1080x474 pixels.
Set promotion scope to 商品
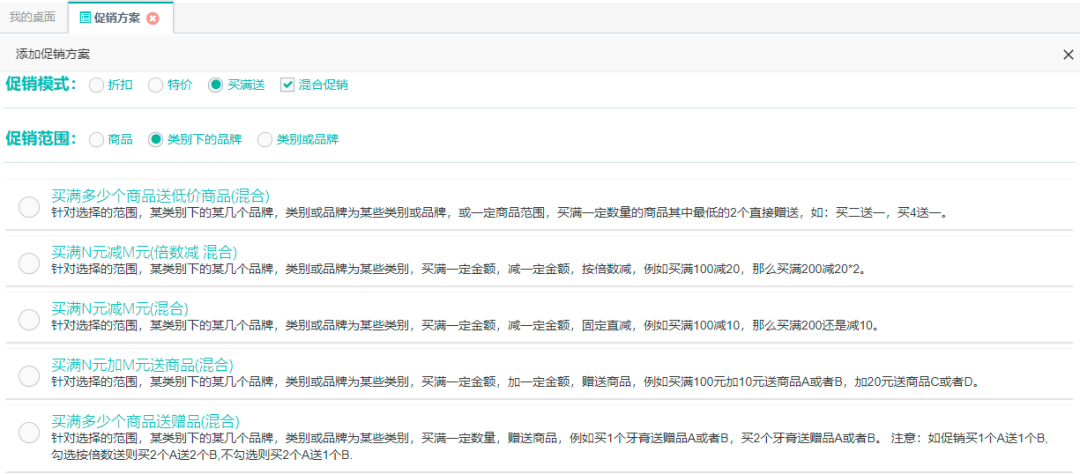coord(96,140)
